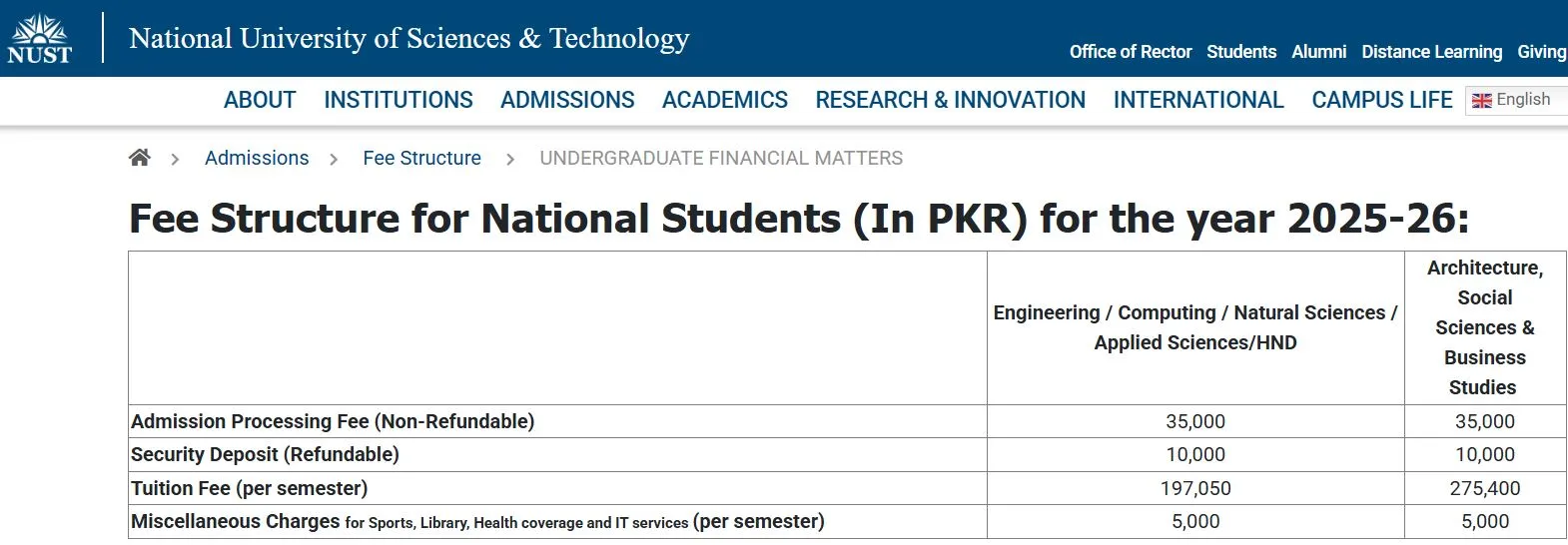
Task: Click the Engineering / Computing column header
Action: point(1195,327)
